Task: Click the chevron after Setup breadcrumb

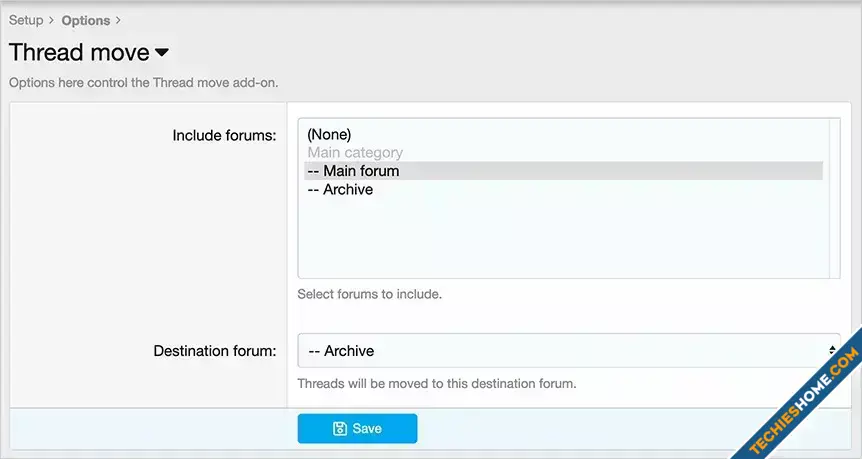Action: pyautogui.click(x=51, y=20)
